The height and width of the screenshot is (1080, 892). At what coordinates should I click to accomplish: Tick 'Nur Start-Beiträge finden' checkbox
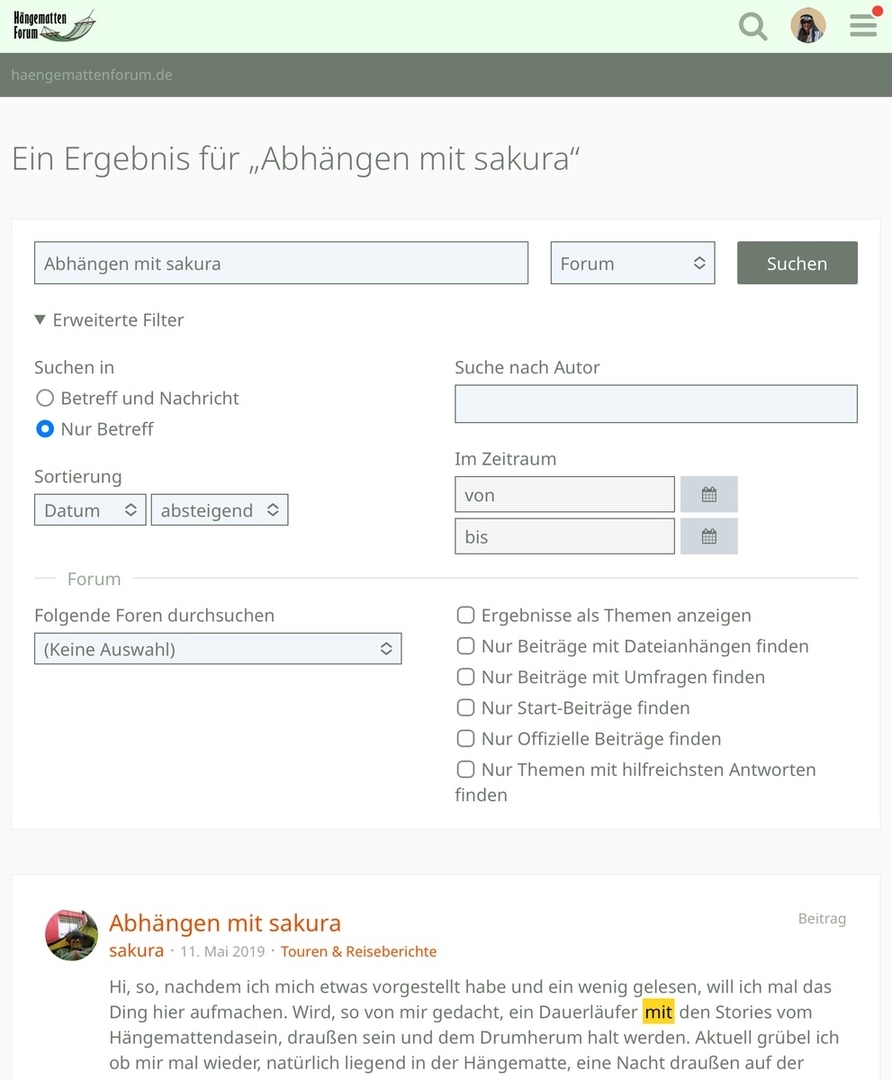(x=466, y=708)
